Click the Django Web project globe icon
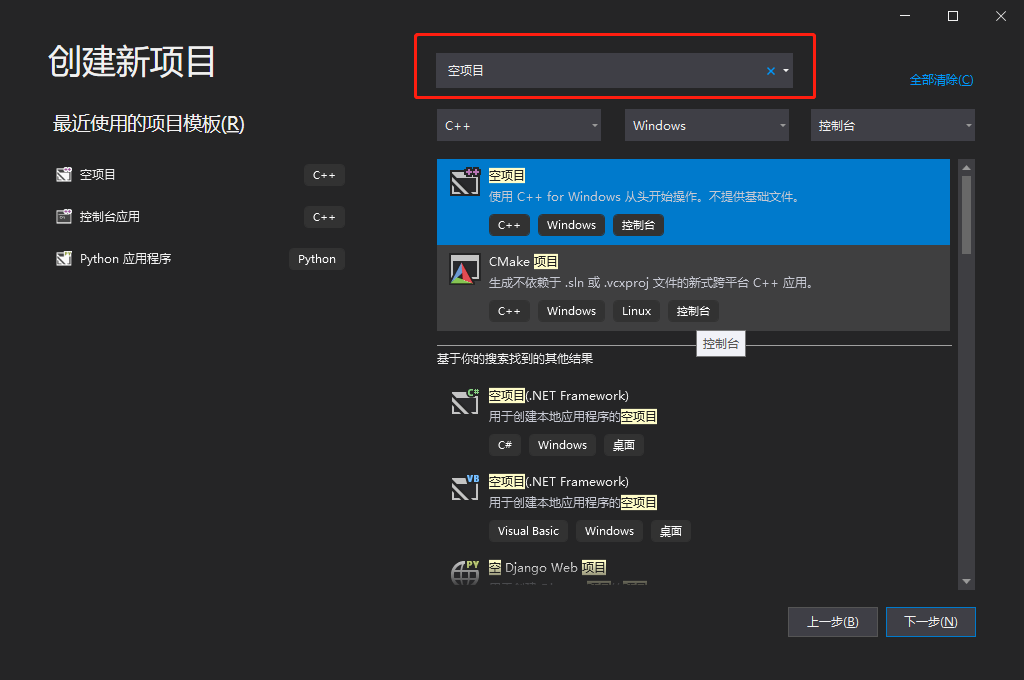 (x=465, y=572)
